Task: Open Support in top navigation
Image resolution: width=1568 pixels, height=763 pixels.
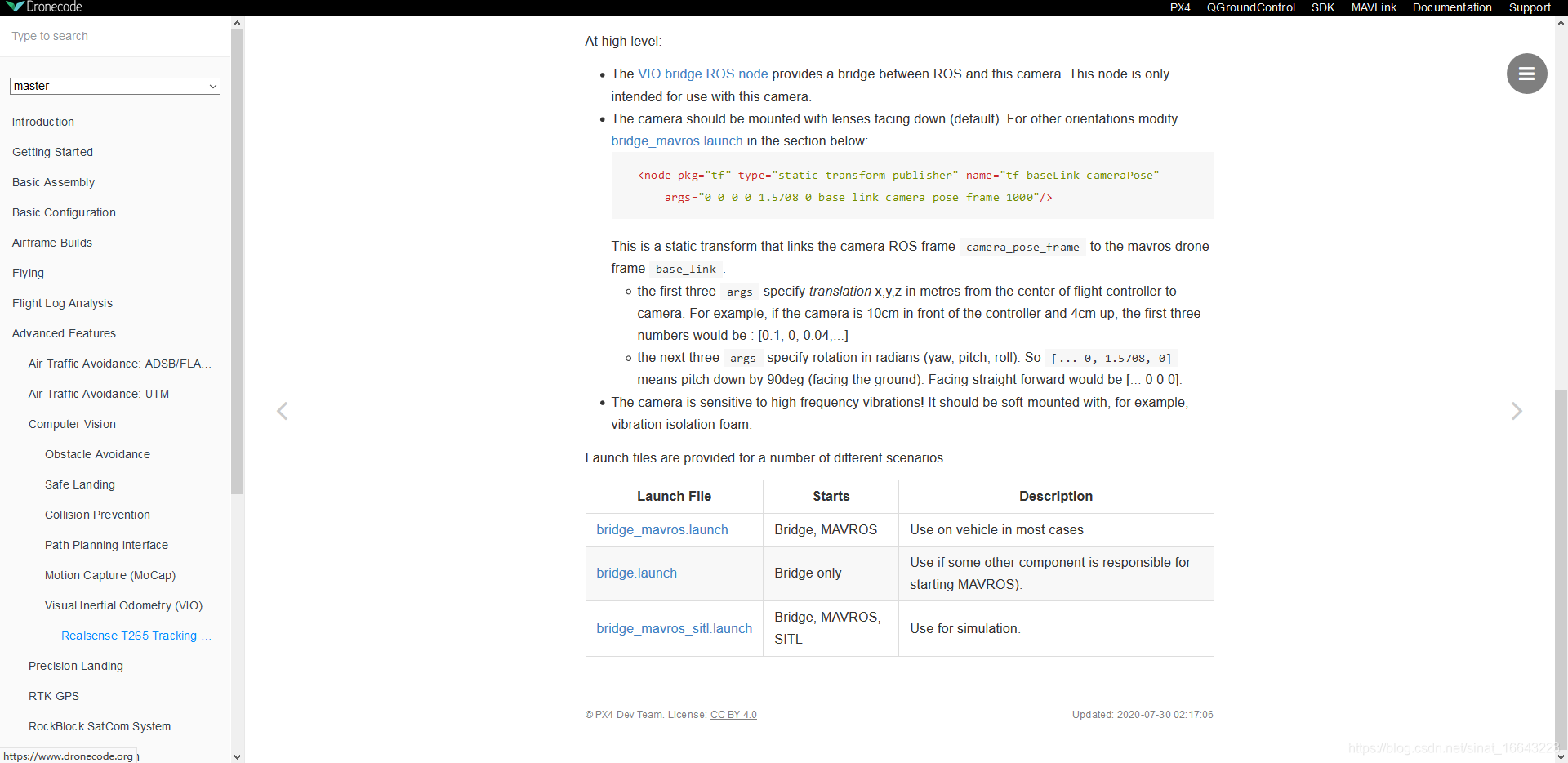Action: click(1530, 7)
